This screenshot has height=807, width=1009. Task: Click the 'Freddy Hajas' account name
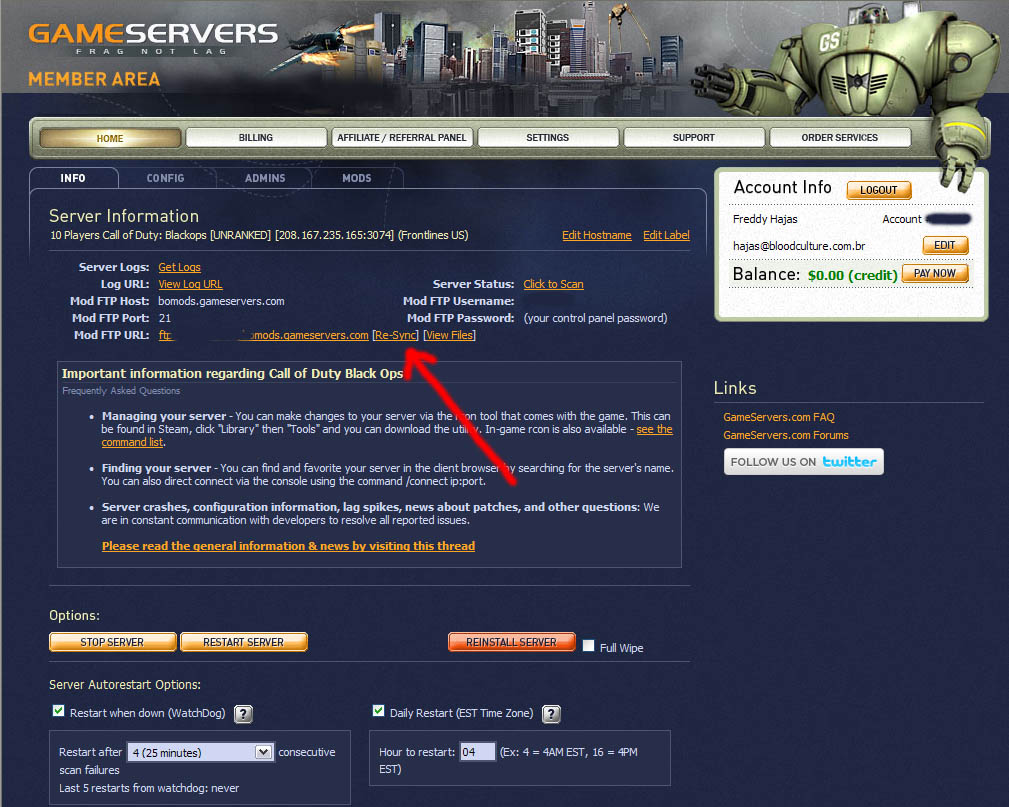[x=765, y=219]
